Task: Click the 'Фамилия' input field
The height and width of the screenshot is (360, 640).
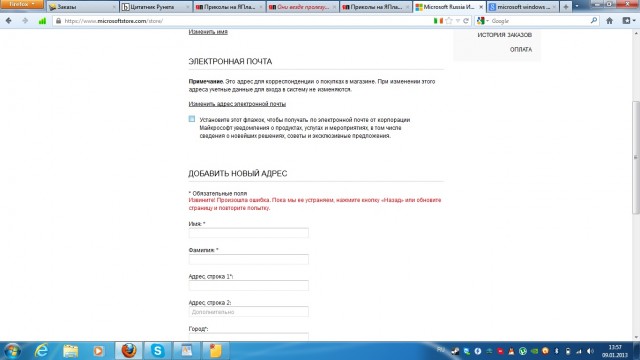Action: point(249,259)
